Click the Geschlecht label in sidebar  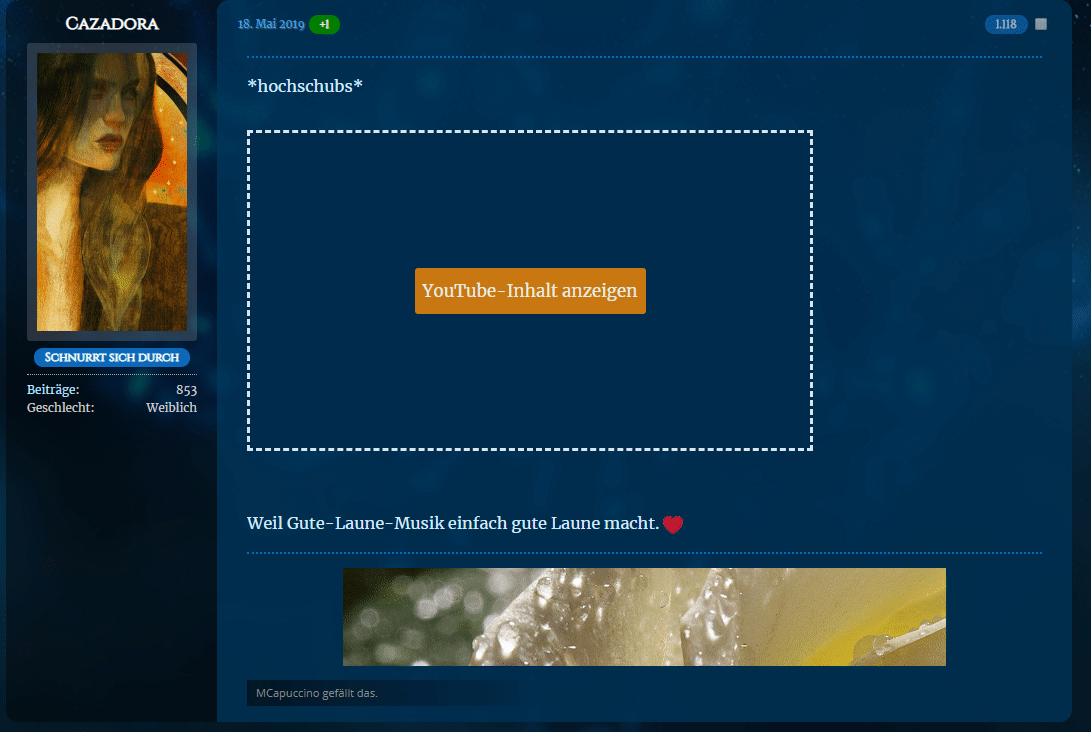60,408
